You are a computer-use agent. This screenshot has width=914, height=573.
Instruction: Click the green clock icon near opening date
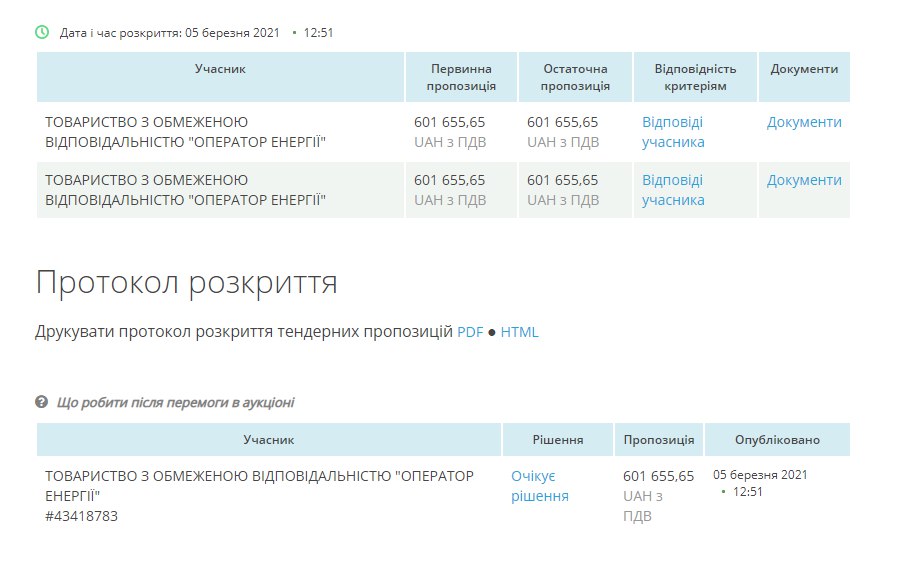pos(42,32)
